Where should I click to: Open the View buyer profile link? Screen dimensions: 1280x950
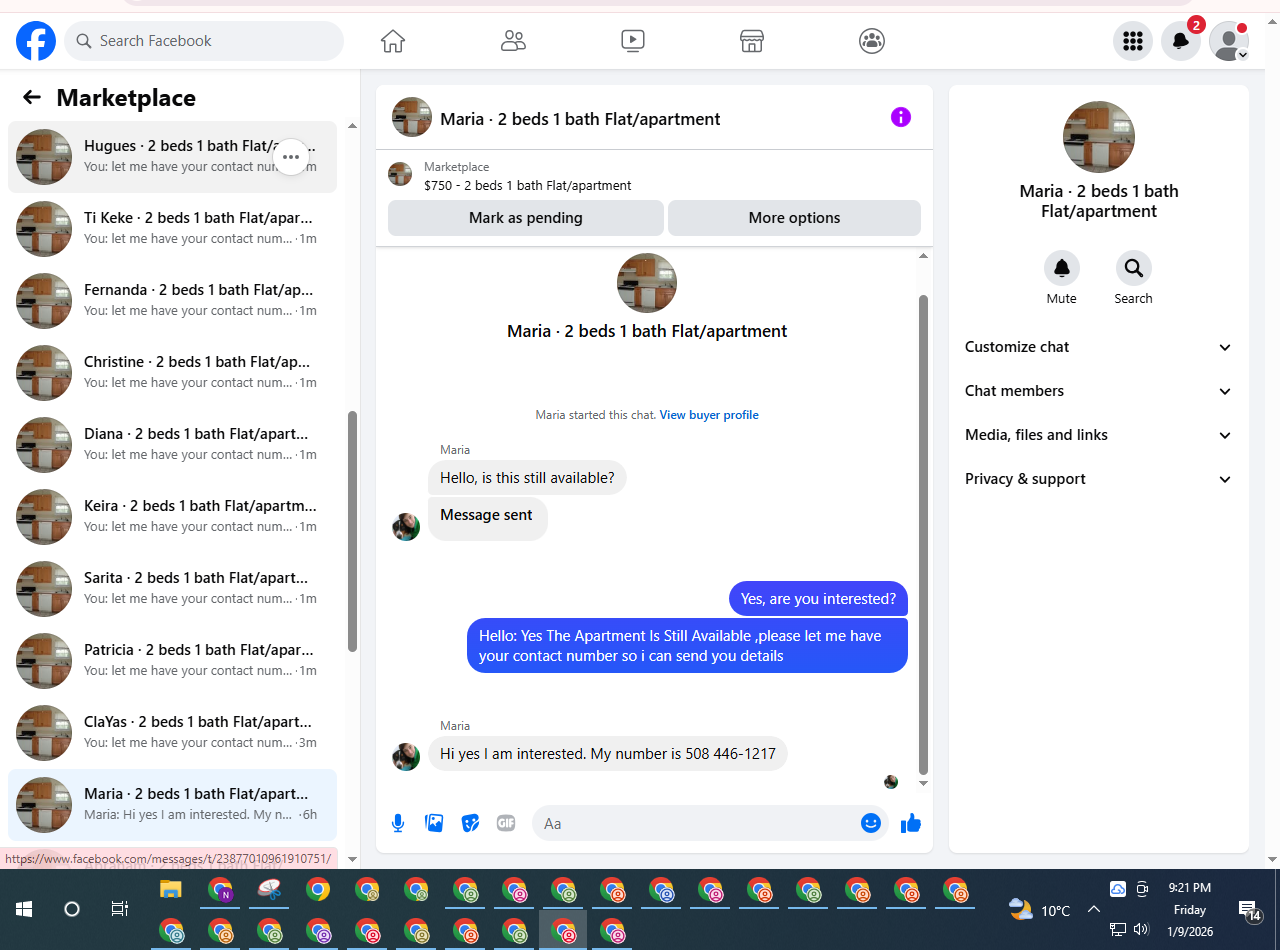coord(709,415)
